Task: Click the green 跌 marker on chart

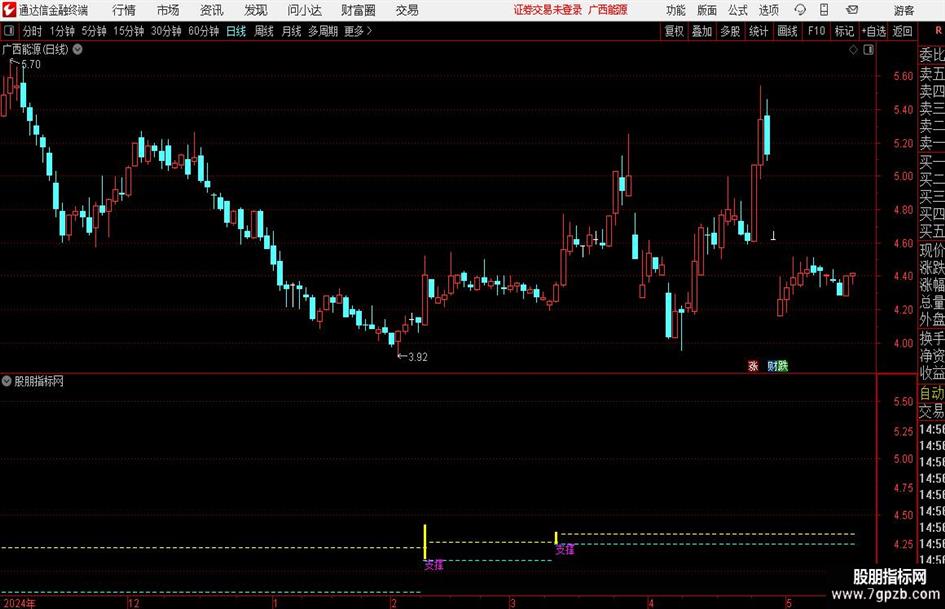Action: (x=782, y=366)
